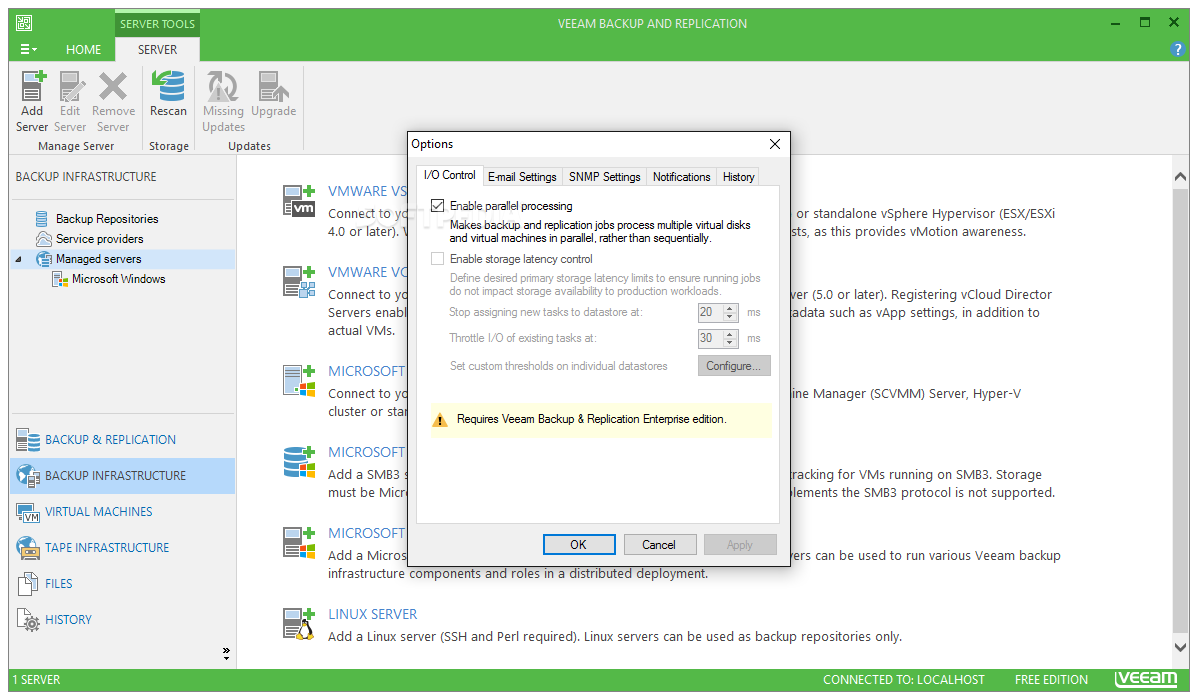1198x700 pixels.
Task: Open the HOME ribbon tab
Action: 83,50
